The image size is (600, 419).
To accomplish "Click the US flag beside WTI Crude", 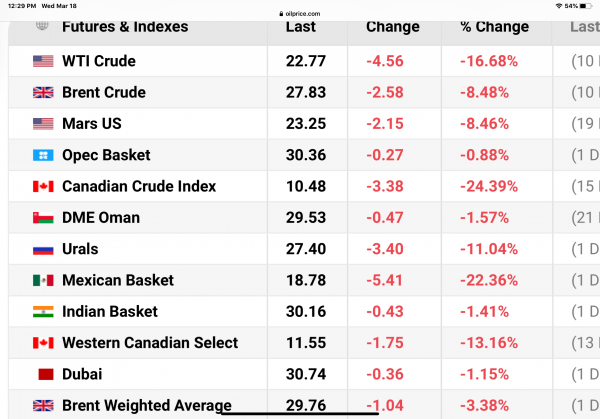I will point(43,61).
